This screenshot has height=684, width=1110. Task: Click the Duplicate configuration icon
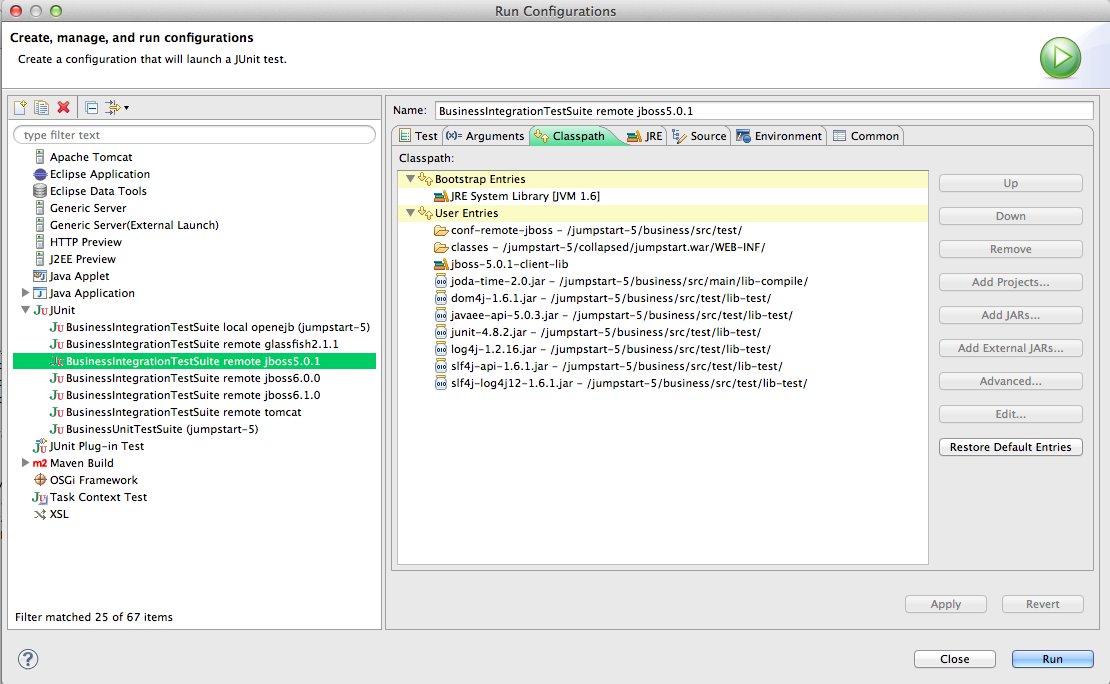click(42, 108)
